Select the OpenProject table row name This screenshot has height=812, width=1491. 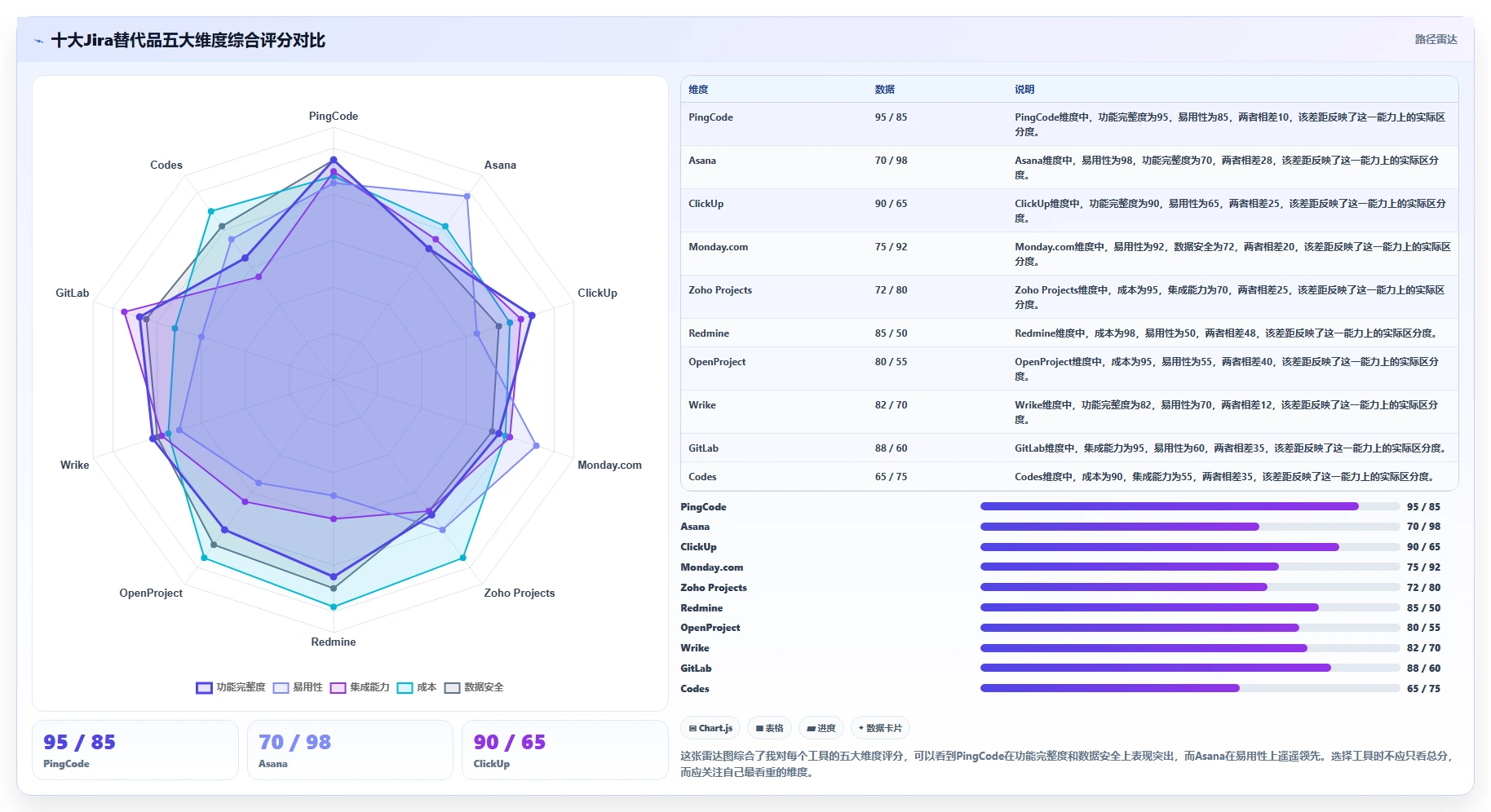coord(717,362)
